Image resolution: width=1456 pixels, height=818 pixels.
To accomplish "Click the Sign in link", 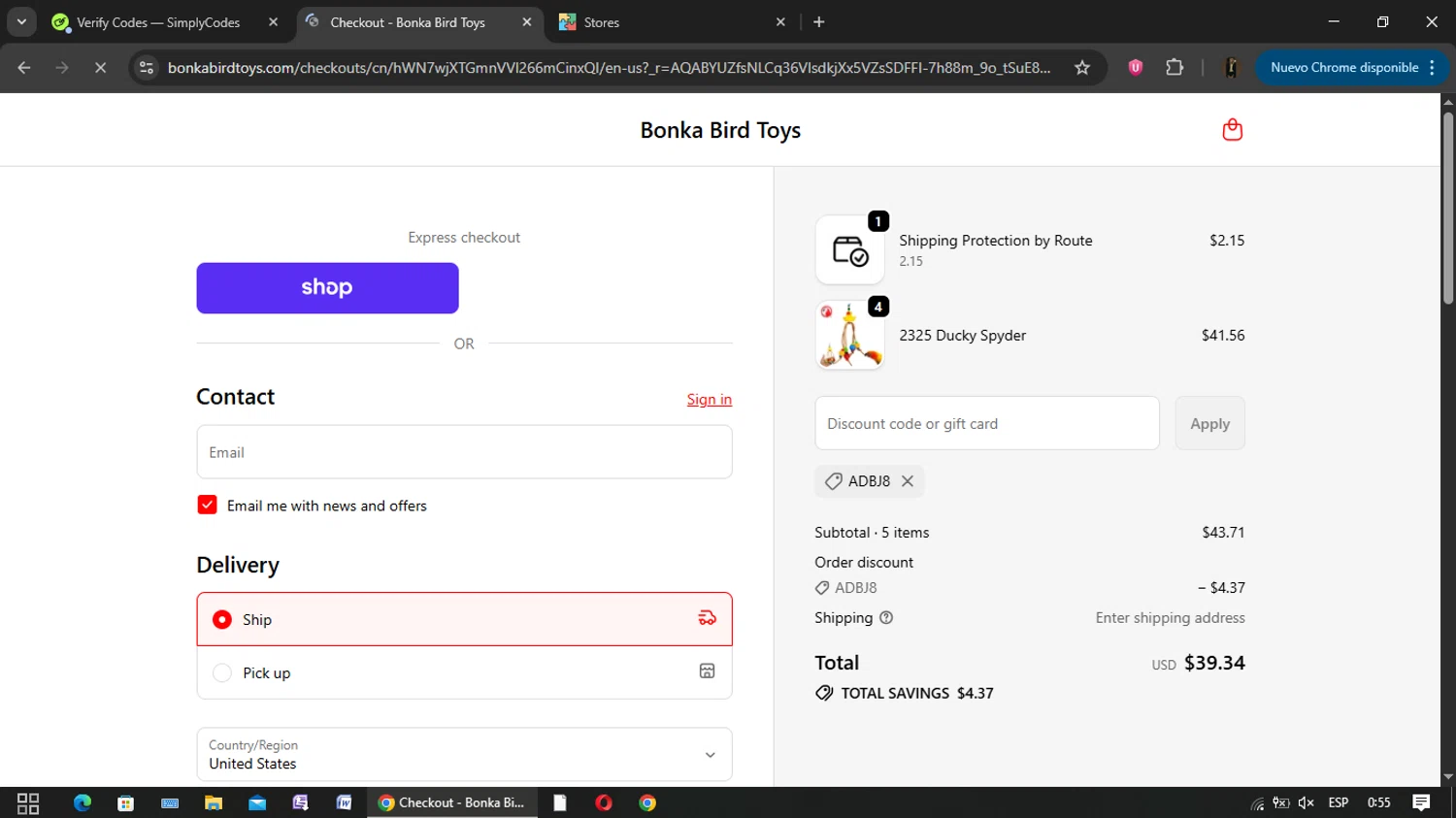I will pyautogui.click(x=710, y=399).
